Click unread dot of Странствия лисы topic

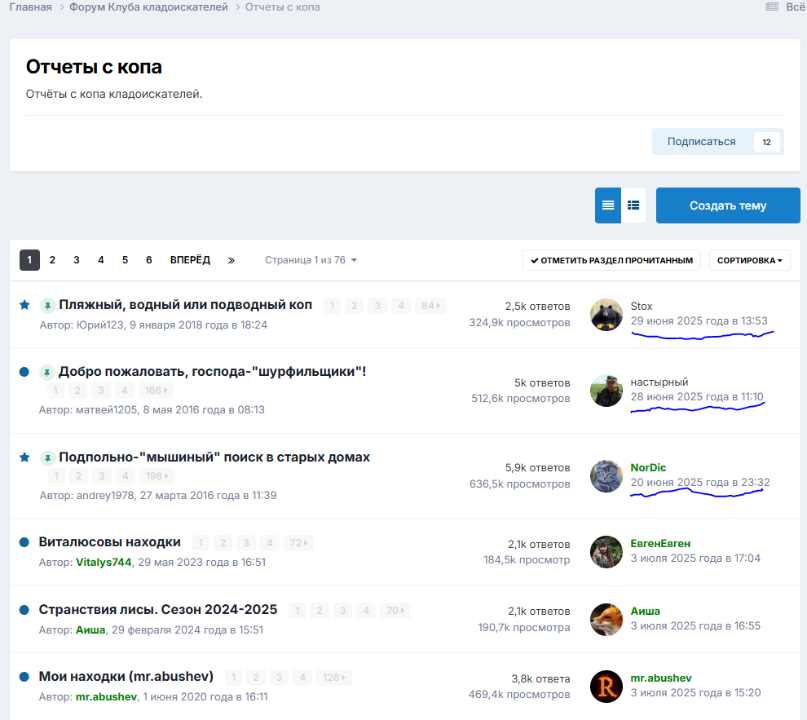[x=24, y=610]
